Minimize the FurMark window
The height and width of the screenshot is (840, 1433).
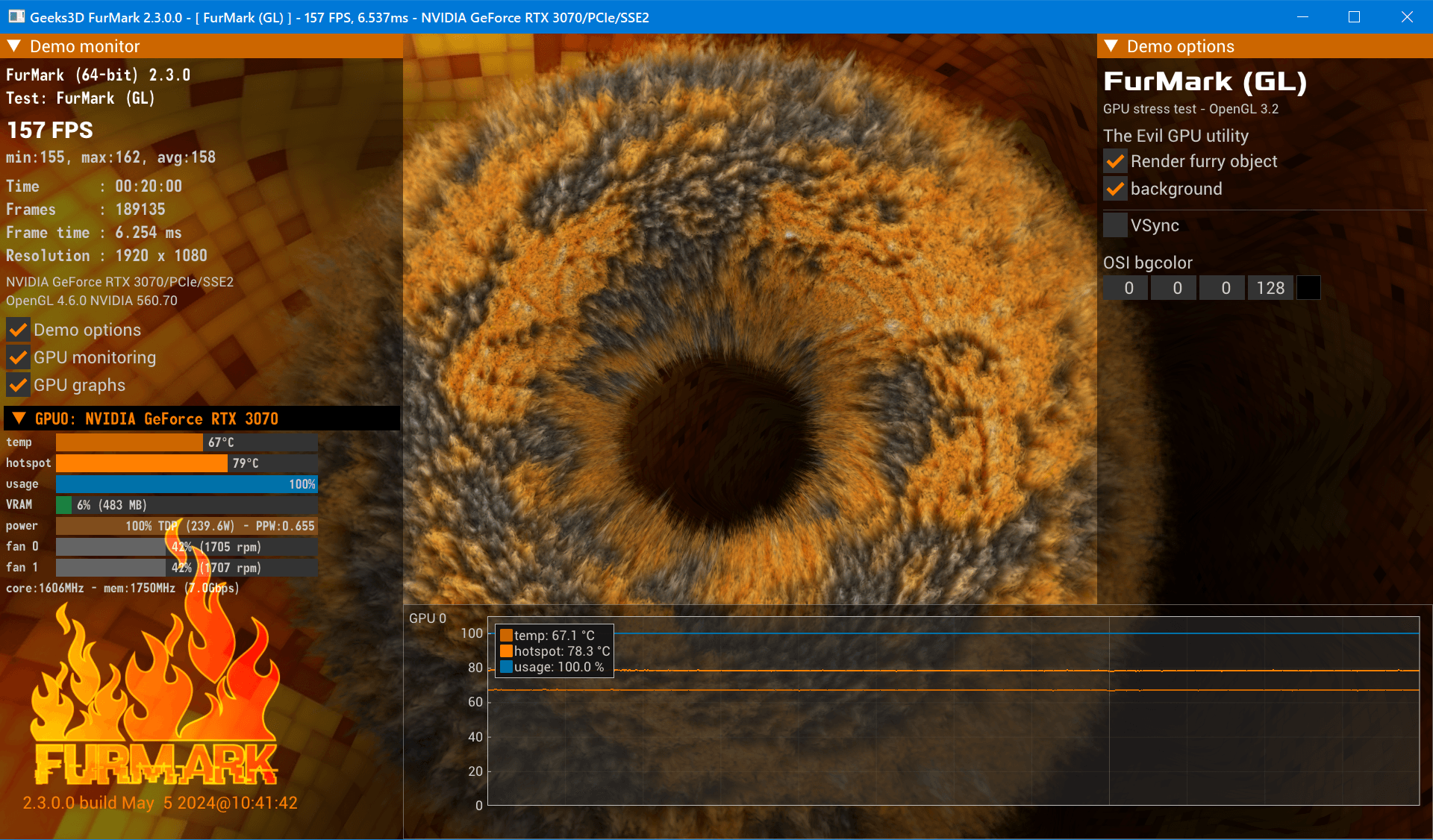pyautogui.click(x=1303, y=16)
